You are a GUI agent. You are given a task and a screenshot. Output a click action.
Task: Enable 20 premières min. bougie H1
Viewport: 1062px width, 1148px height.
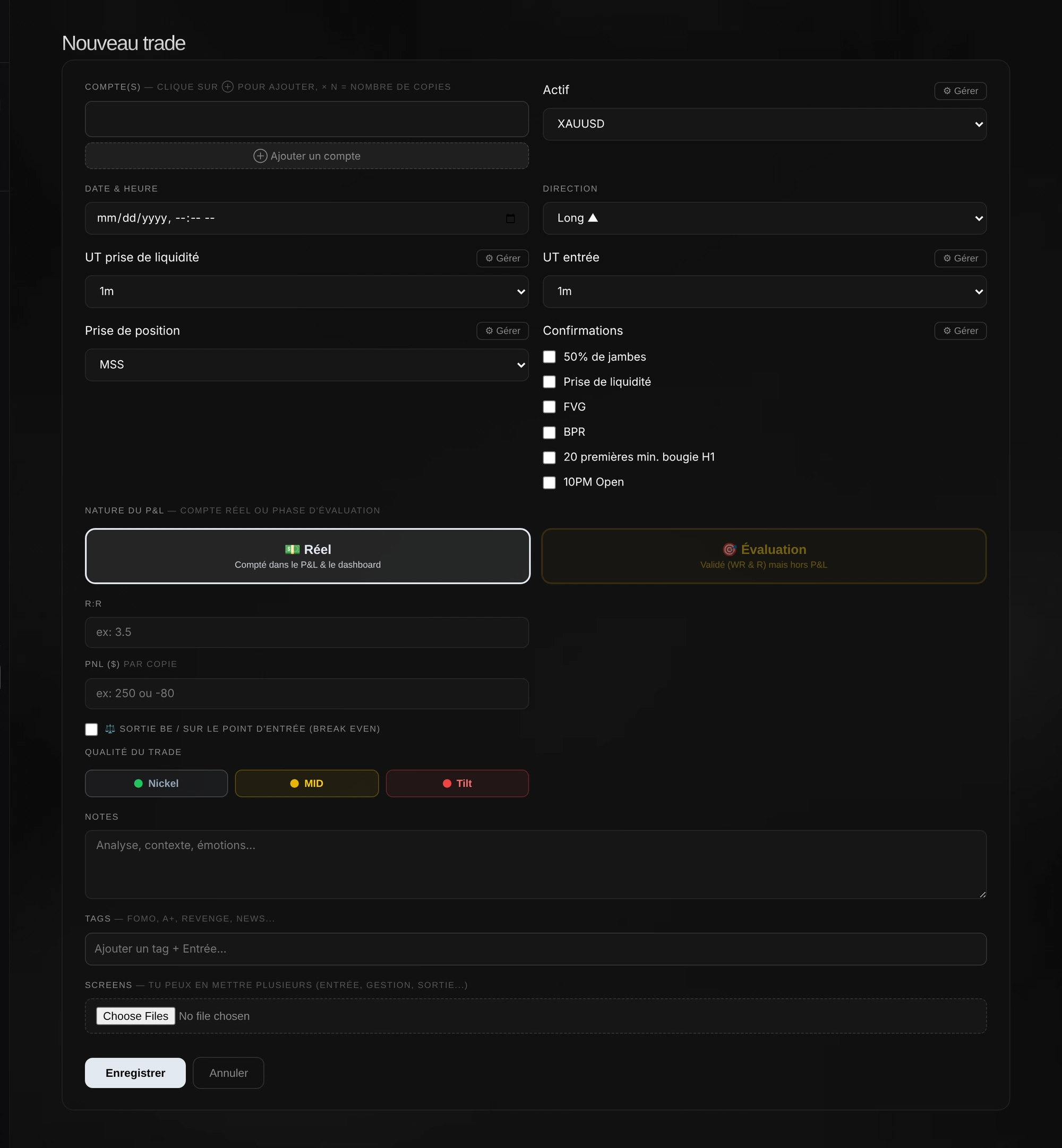coord(550,457)
